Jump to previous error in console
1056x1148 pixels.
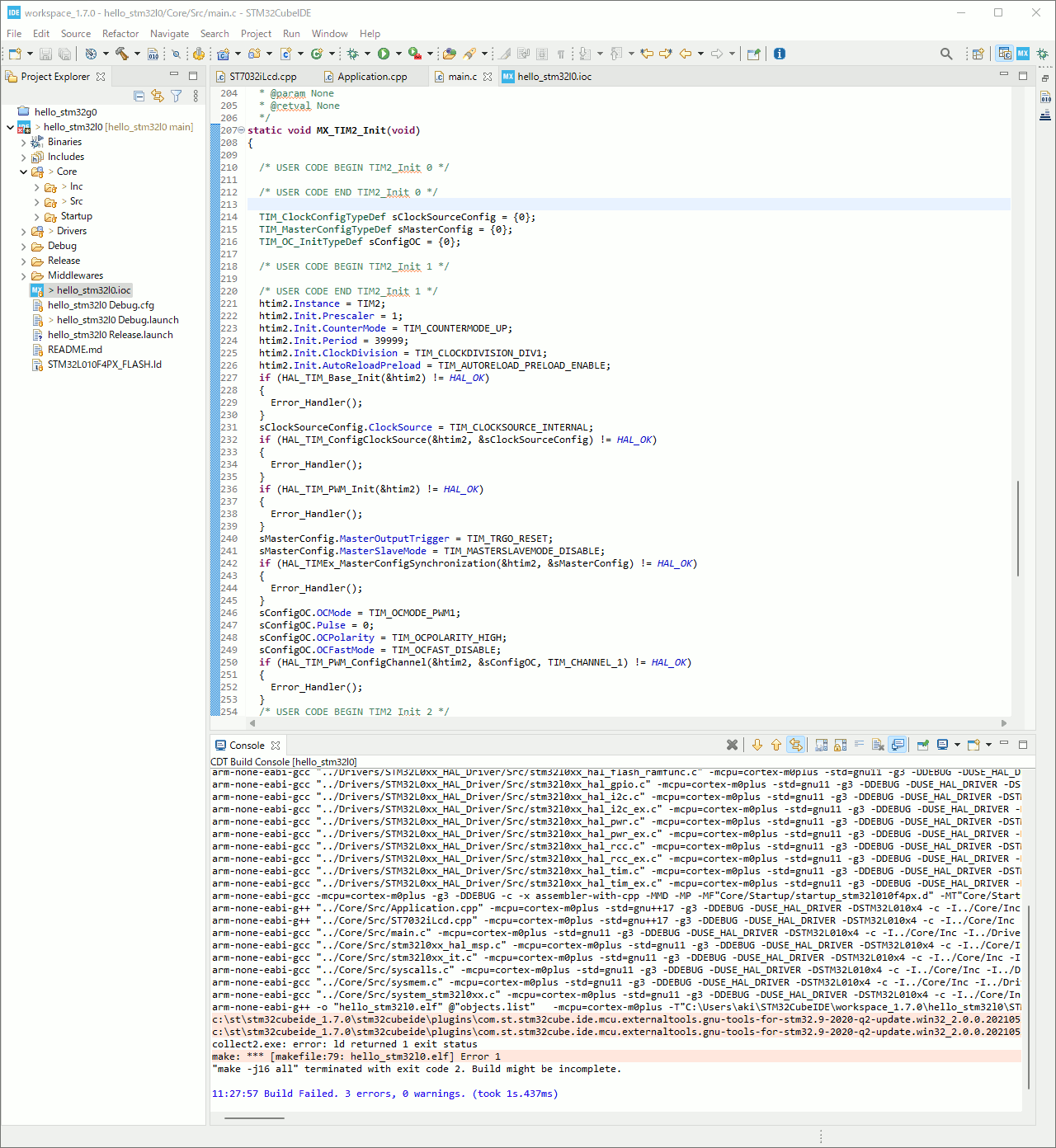coord(776,745)
